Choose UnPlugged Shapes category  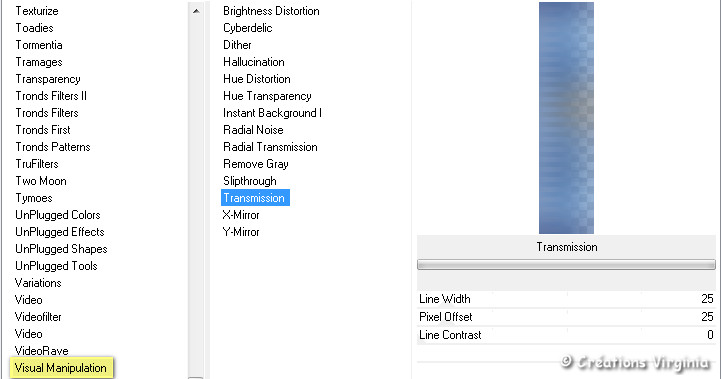coord(61,249)
